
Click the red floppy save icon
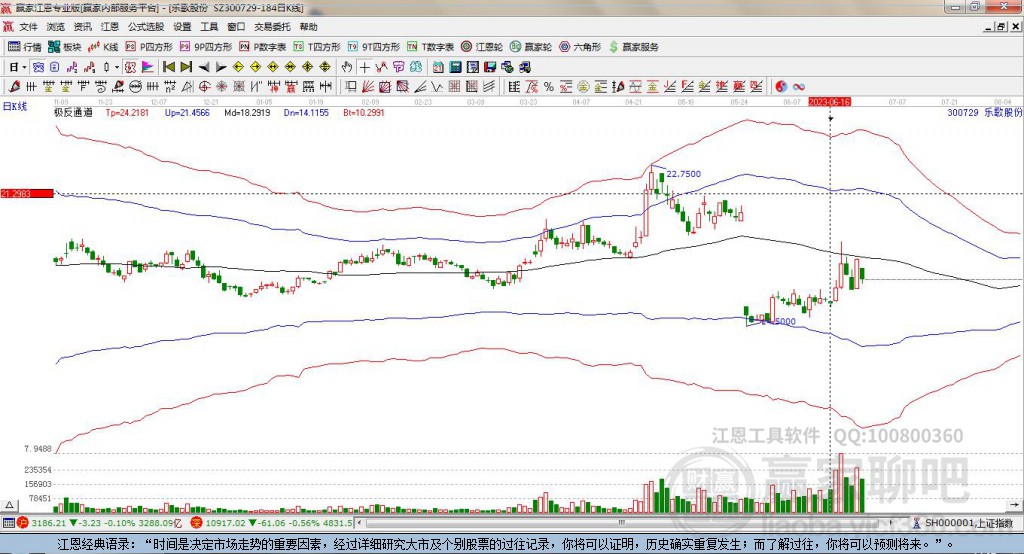click(x=490, y=67)
